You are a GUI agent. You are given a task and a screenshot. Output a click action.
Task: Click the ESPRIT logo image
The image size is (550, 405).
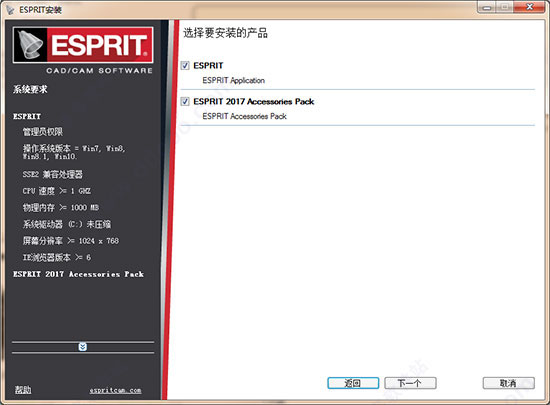click(83, 45)
